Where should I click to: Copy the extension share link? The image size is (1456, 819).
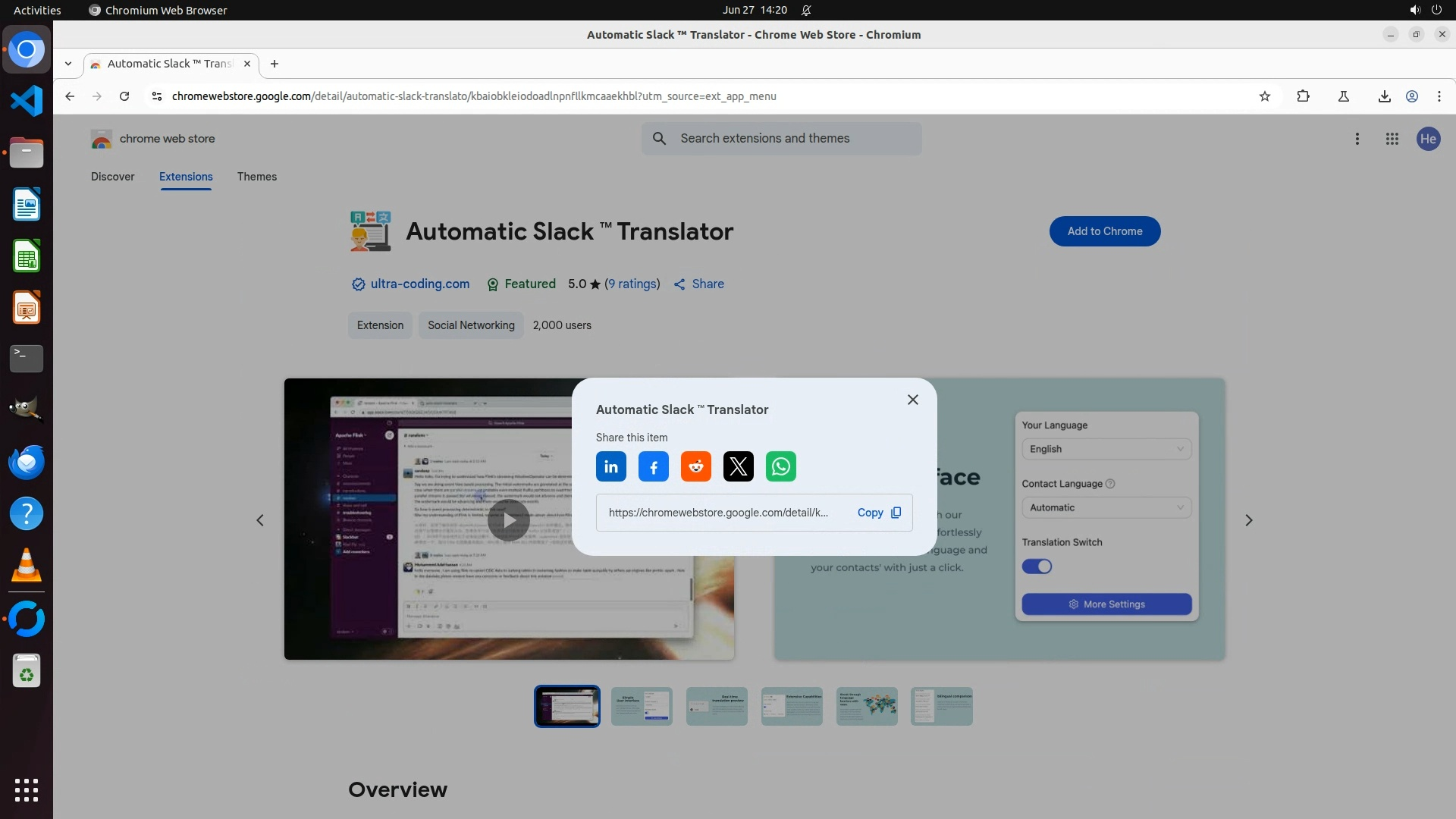coord(878,513)
